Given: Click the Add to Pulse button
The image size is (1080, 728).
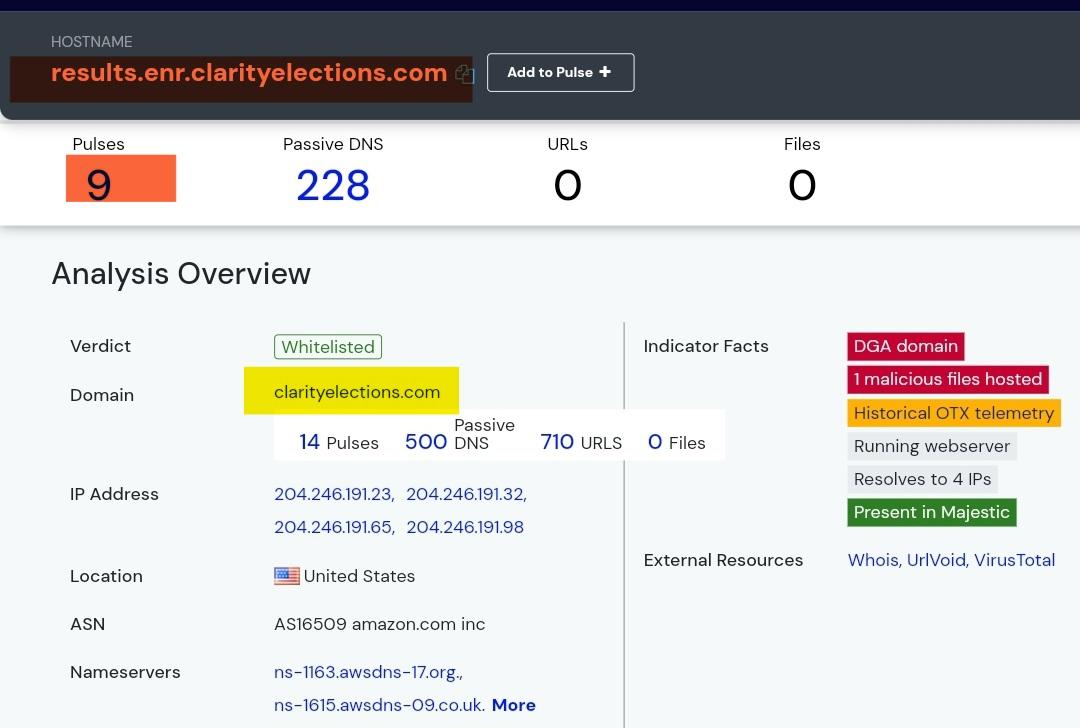Looking at the screenshot, I should pos(560,72).
